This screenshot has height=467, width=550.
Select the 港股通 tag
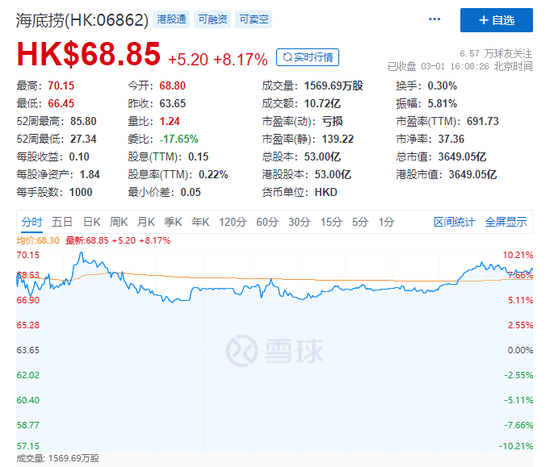pos(171,19)
